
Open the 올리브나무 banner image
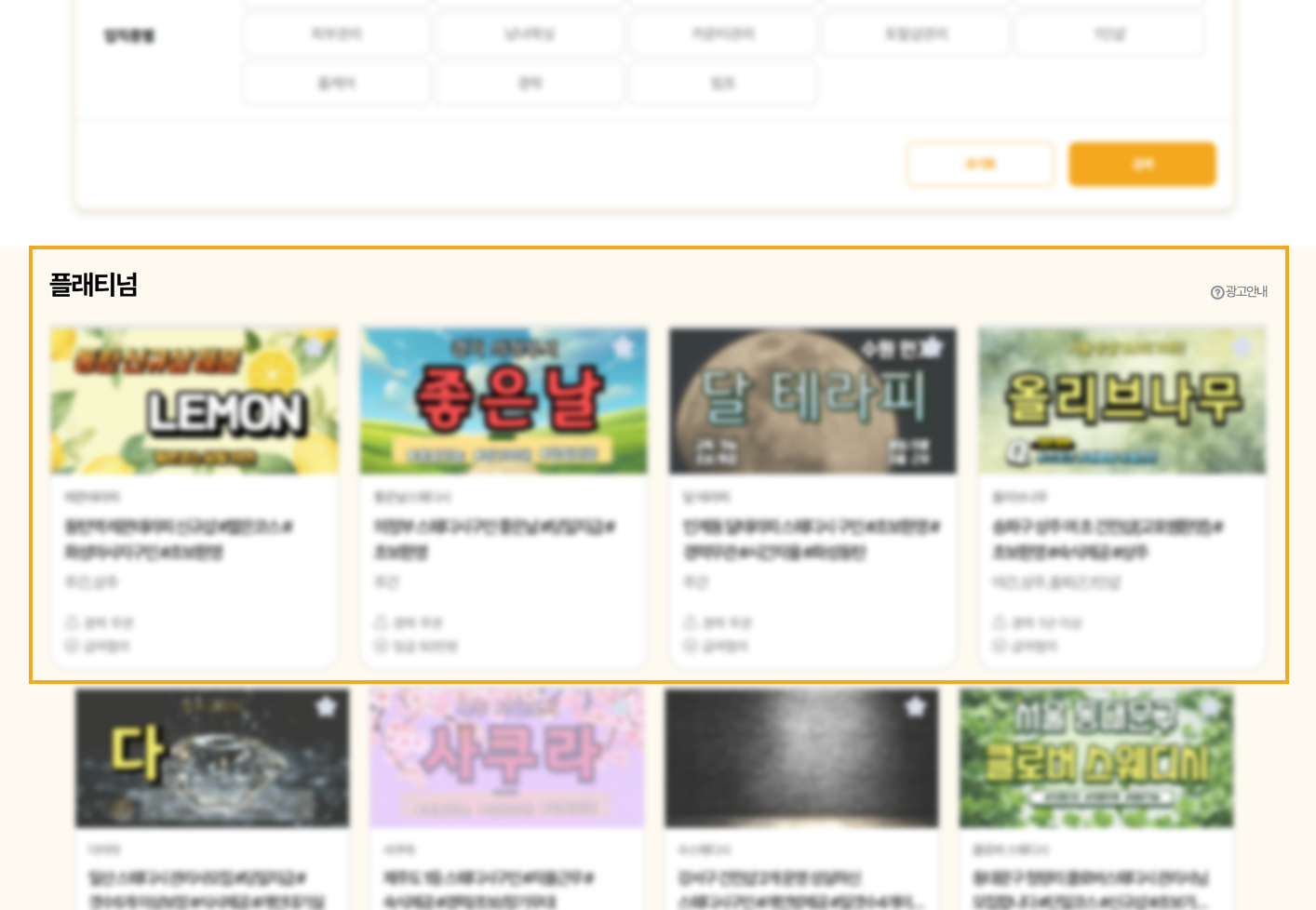click(x=1121, y=402)
